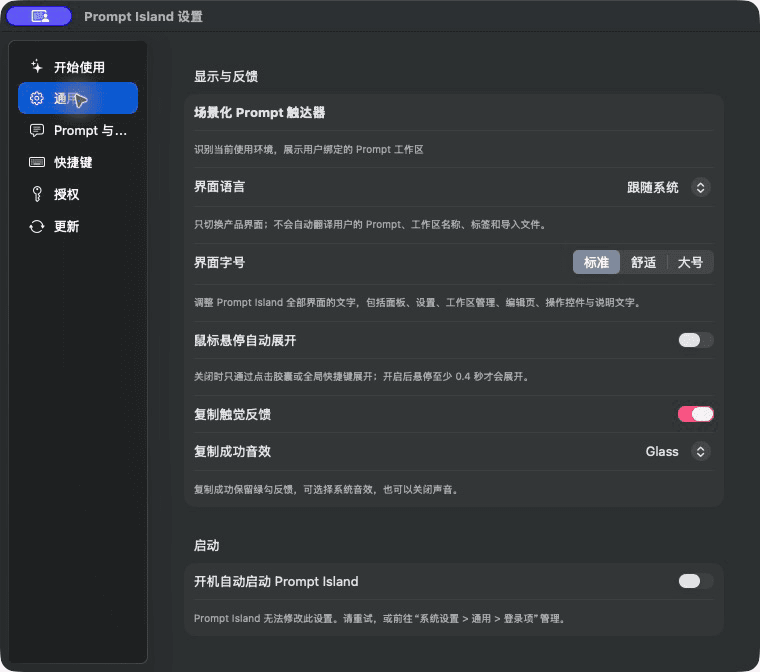Turn off 复制触觉反馈 switch

(696, 414)
